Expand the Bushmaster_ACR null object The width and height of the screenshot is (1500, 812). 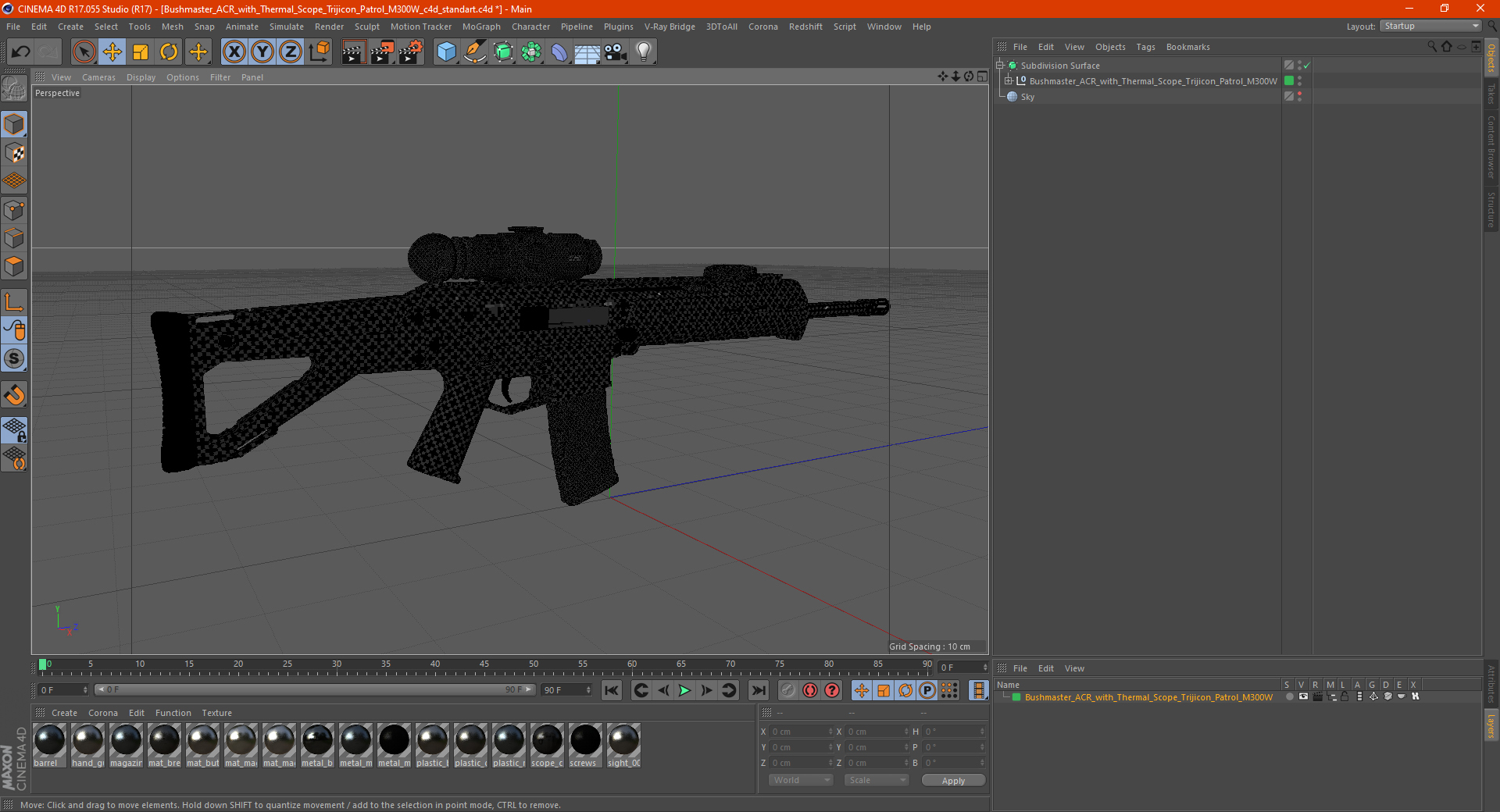pos(1009,81)
